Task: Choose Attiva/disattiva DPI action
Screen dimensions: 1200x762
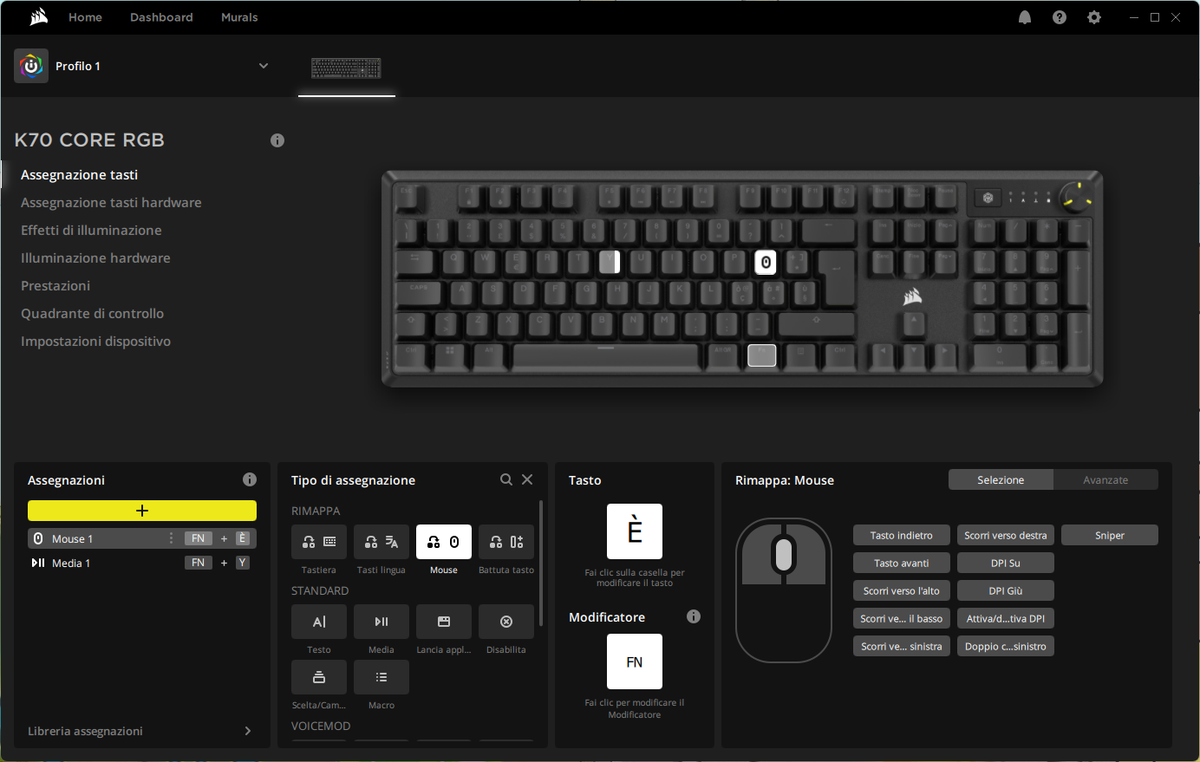Action: click(1005, 619)
